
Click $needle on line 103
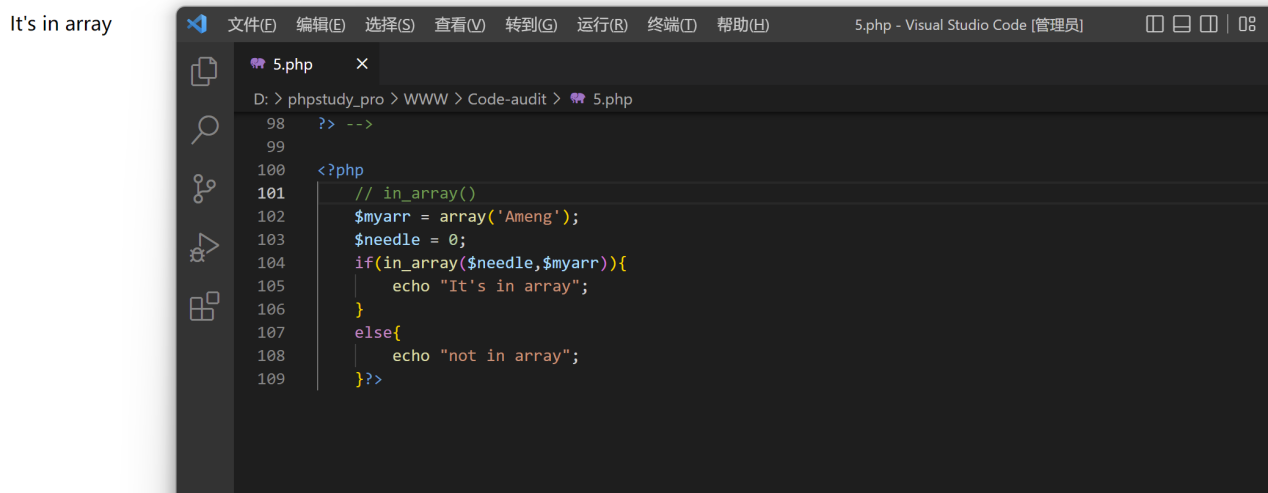point(387,240)
